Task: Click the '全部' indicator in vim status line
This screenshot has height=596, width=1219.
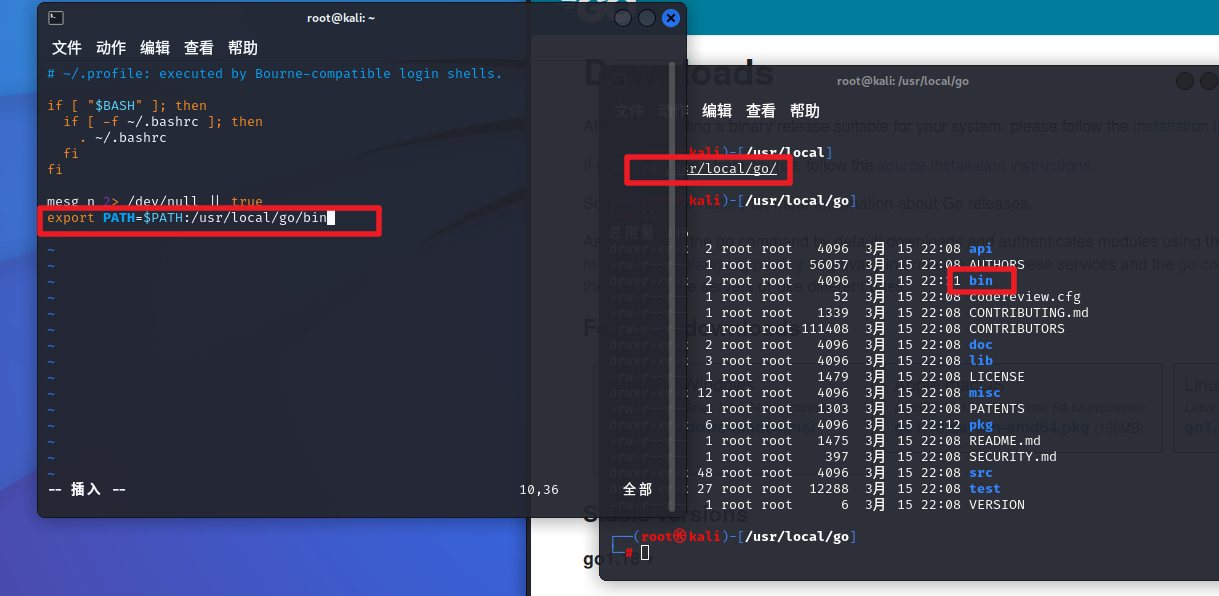Action: click(x=638, y=489)
